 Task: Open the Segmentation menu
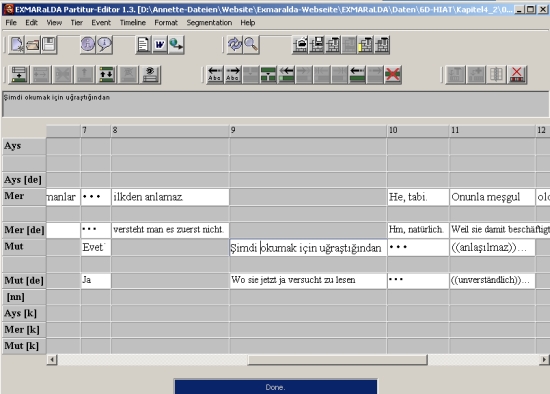point(209,22)
